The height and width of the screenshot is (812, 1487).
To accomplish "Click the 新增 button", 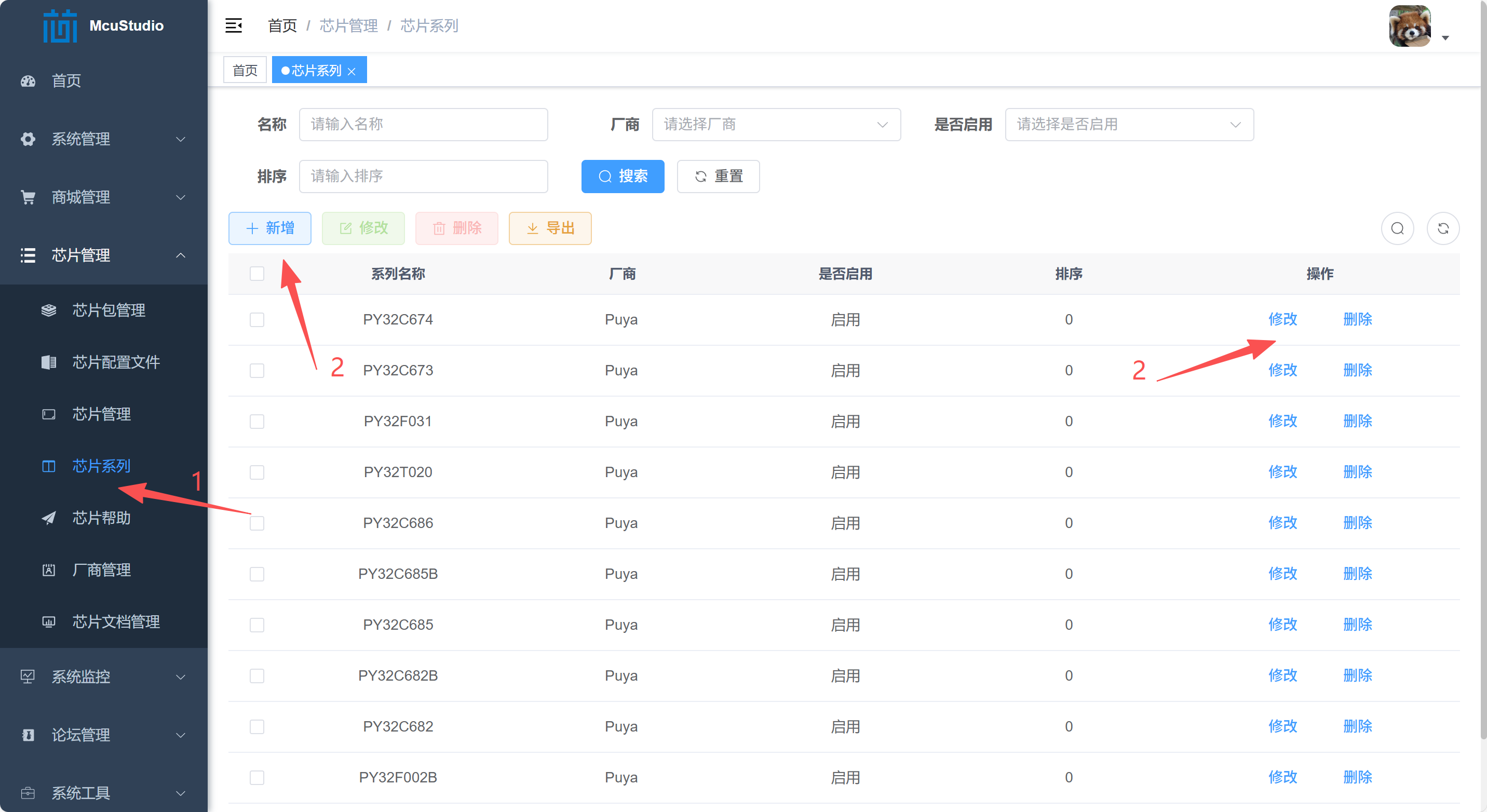I will click(269, 228).
